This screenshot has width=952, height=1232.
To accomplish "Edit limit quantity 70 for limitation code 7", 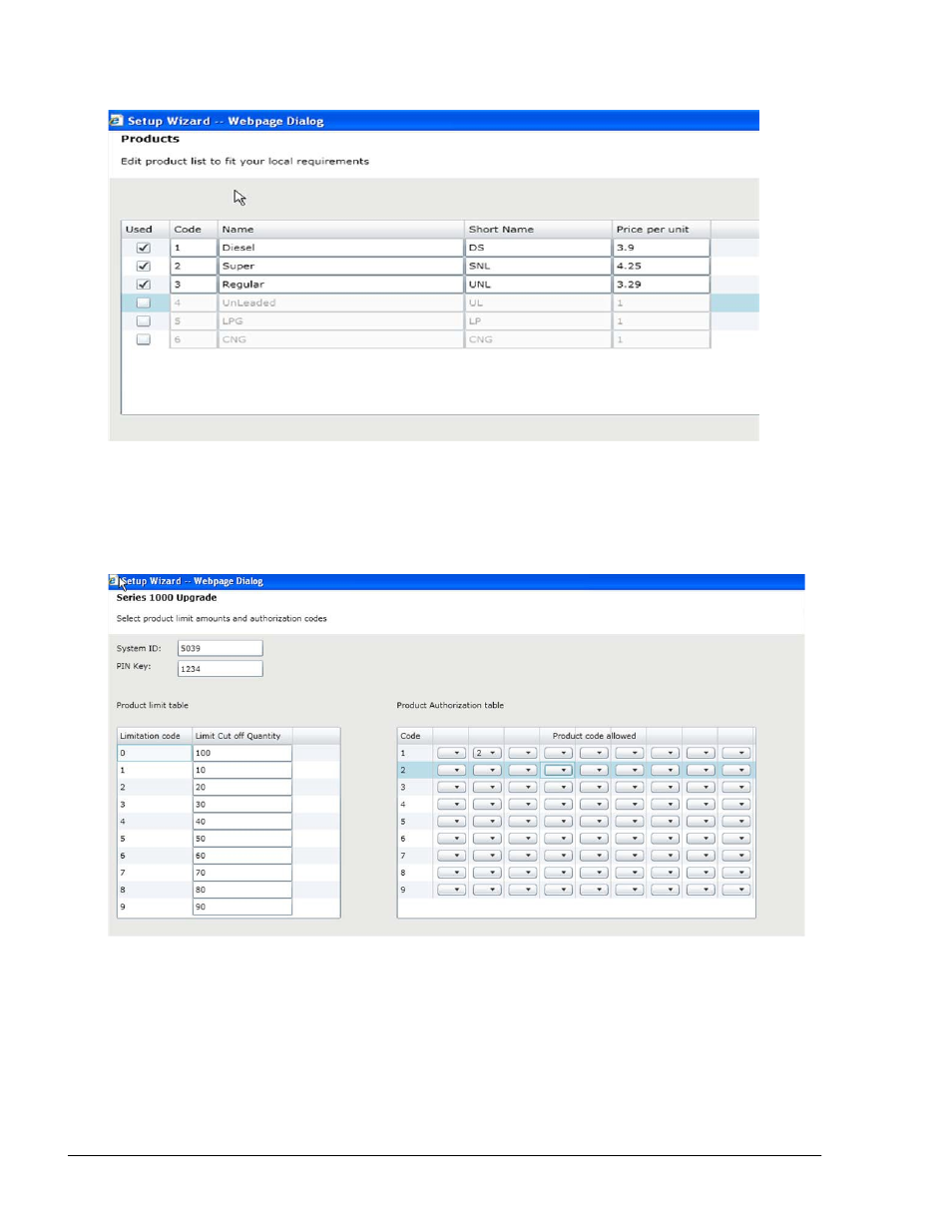I will (242, 873).
